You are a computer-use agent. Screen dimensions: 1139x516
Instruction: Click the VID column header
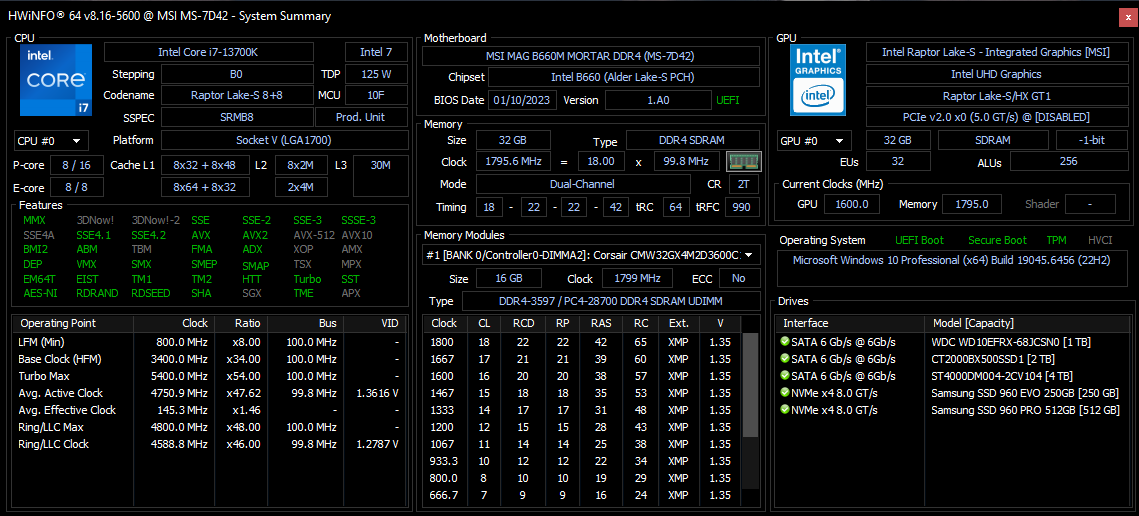tap(376, 323)
